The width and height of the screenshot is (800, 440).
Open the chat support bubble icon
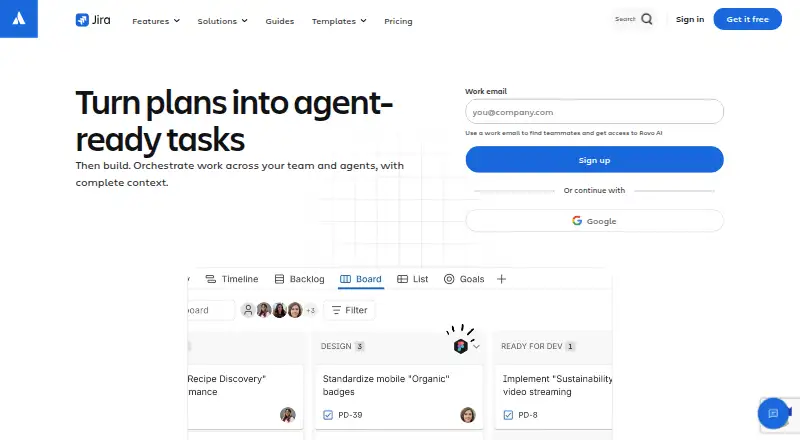[x=773, y=413]
